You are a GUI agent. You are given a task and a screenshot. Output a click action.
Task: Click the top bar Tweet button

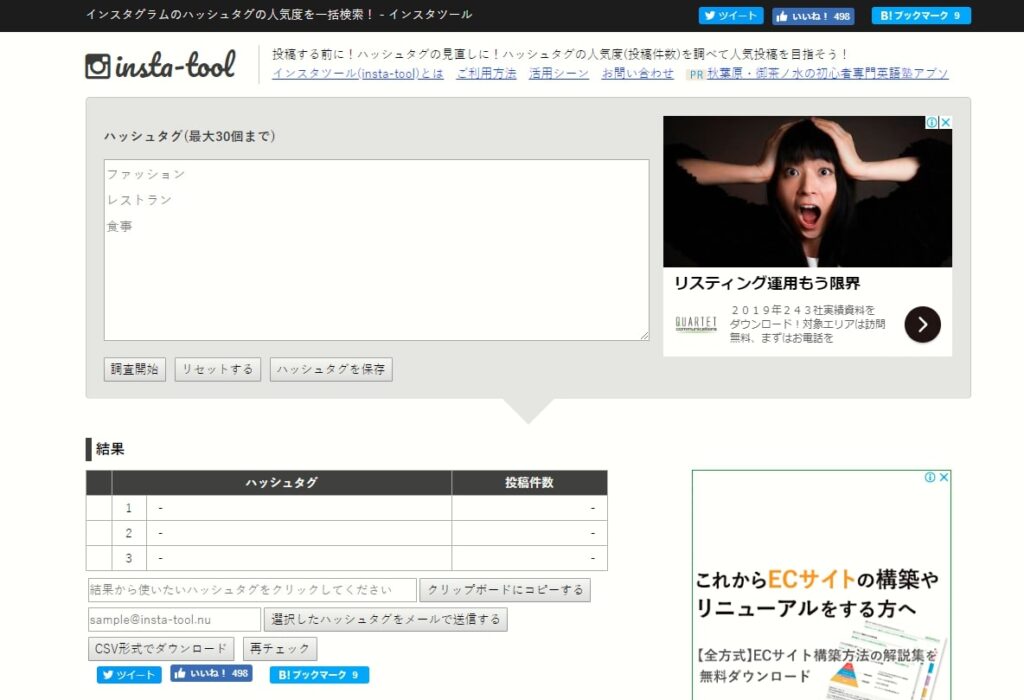(x=731, y=16)
